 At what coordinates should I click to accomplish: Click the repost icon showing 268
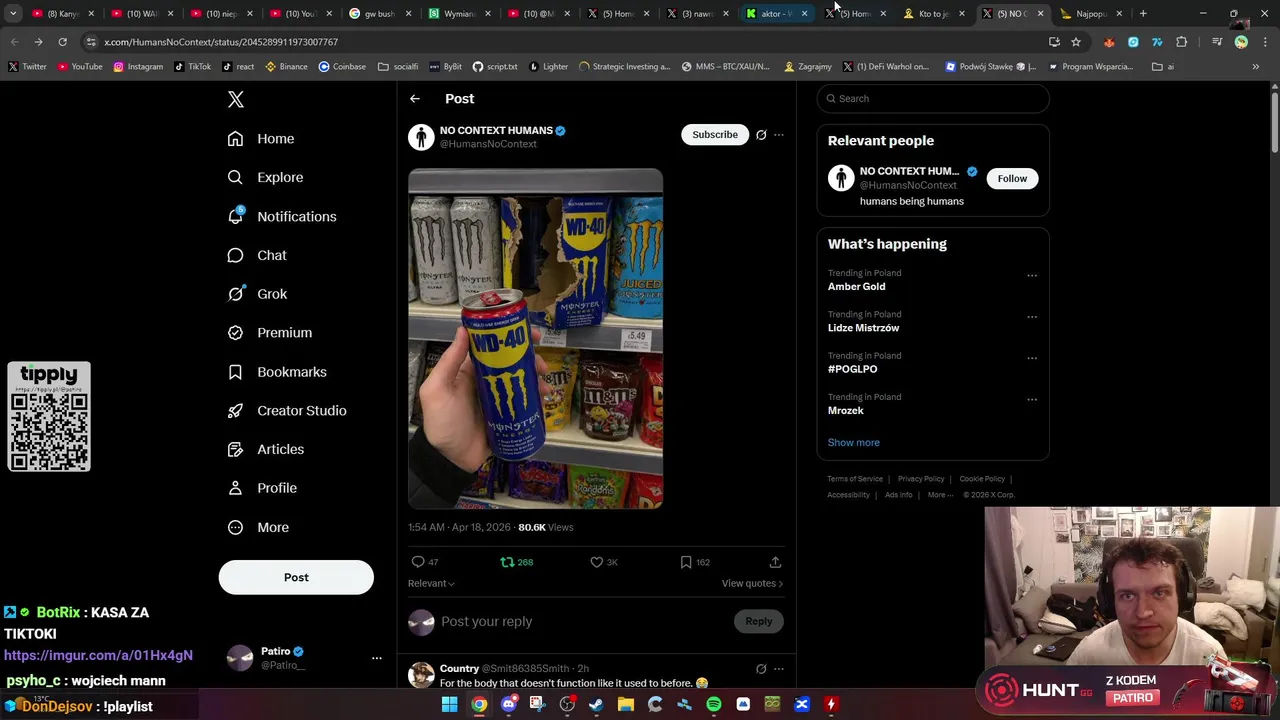point(507,562)
